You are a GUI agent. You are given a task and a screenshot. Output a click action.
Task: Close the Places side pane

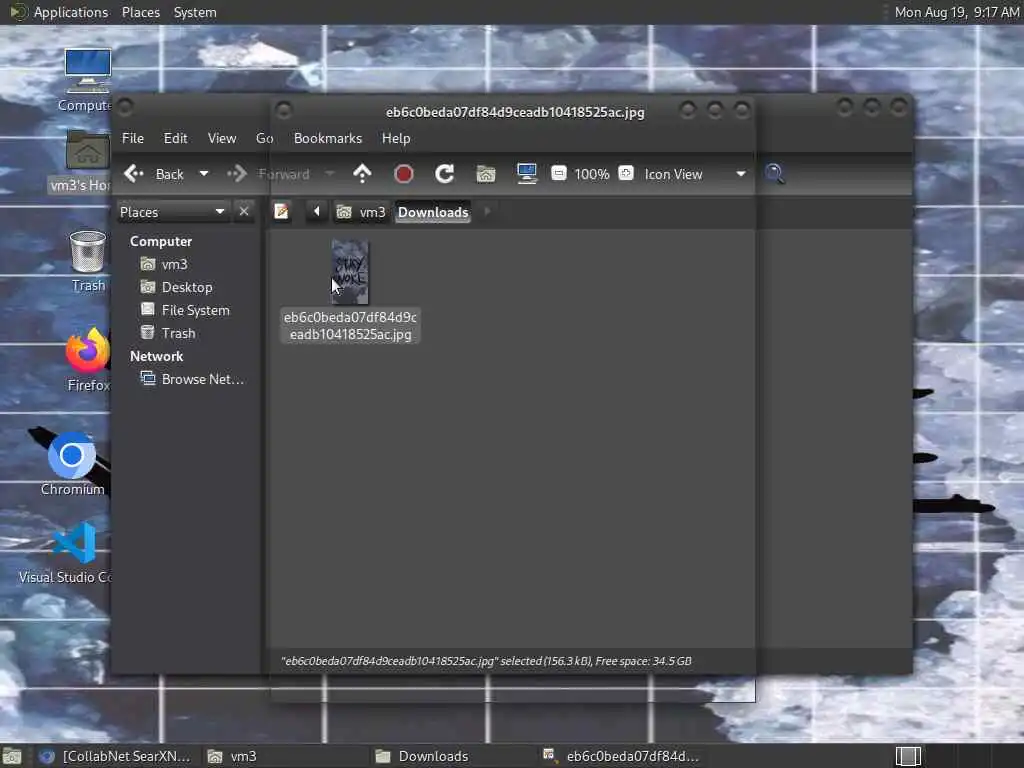pyautogui.click(x=244, y=212)
